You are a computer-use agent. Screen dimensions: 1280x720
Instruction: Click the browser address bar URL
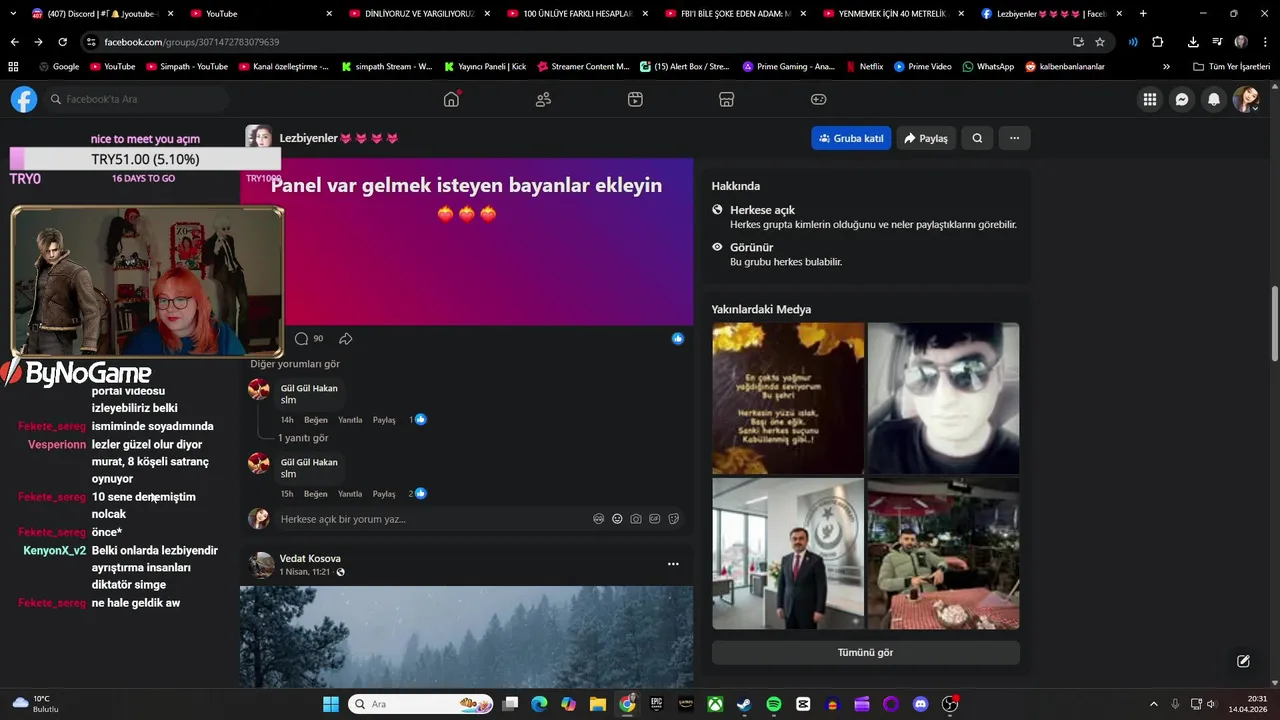coord(192,42)
